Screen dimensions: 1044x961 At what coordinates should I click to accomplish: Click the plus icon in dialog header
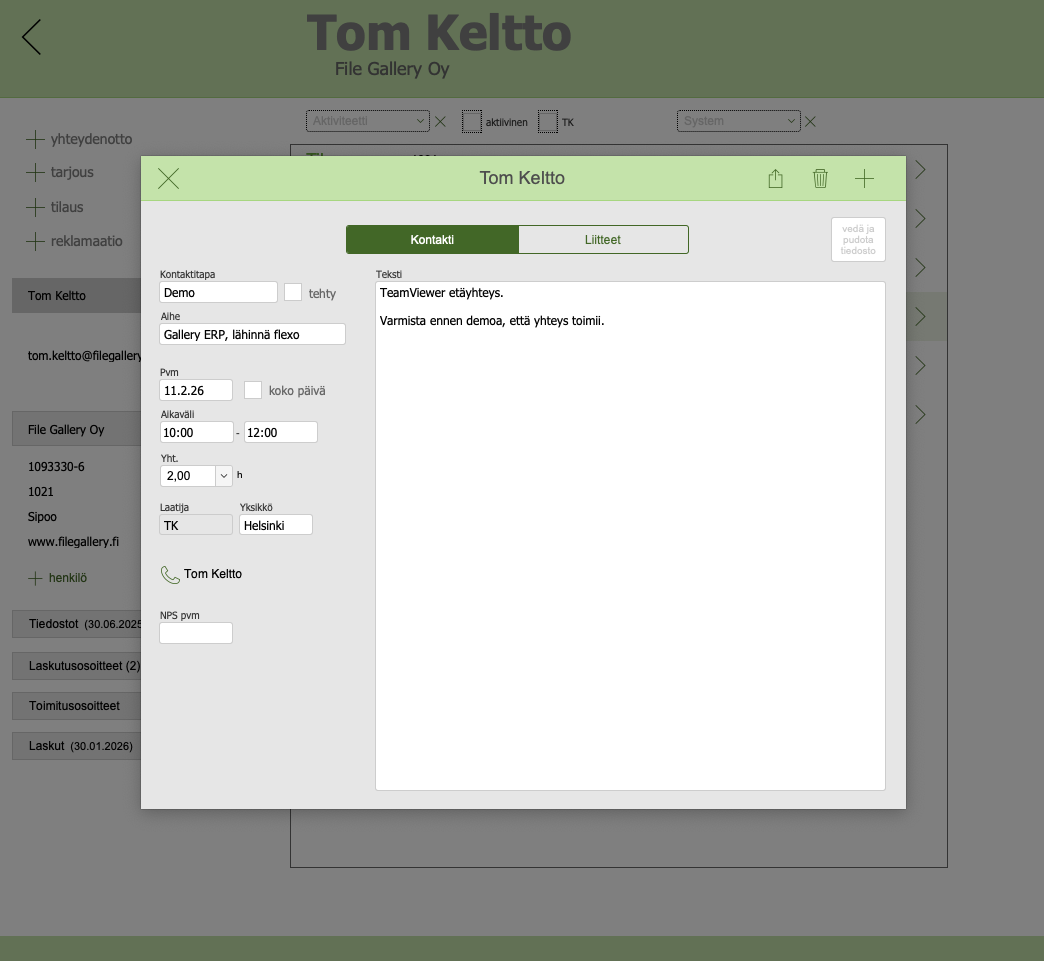864,179
